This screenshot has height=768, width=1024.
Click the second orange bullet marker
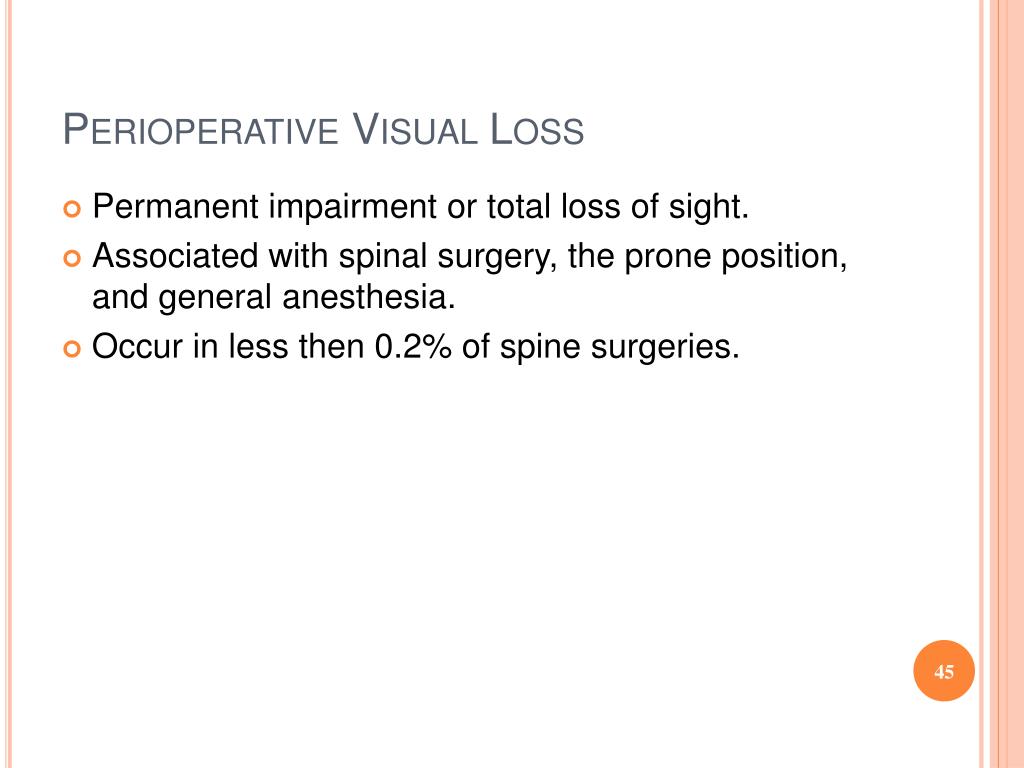72,259
